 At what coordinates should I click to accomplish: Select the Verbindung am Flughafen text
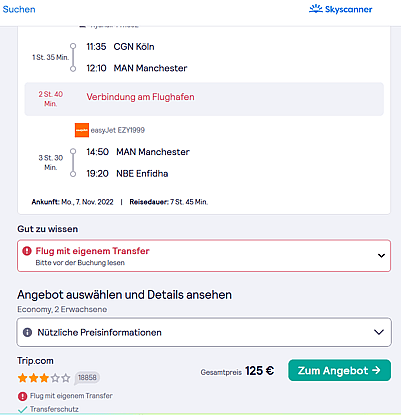point(140,97)
